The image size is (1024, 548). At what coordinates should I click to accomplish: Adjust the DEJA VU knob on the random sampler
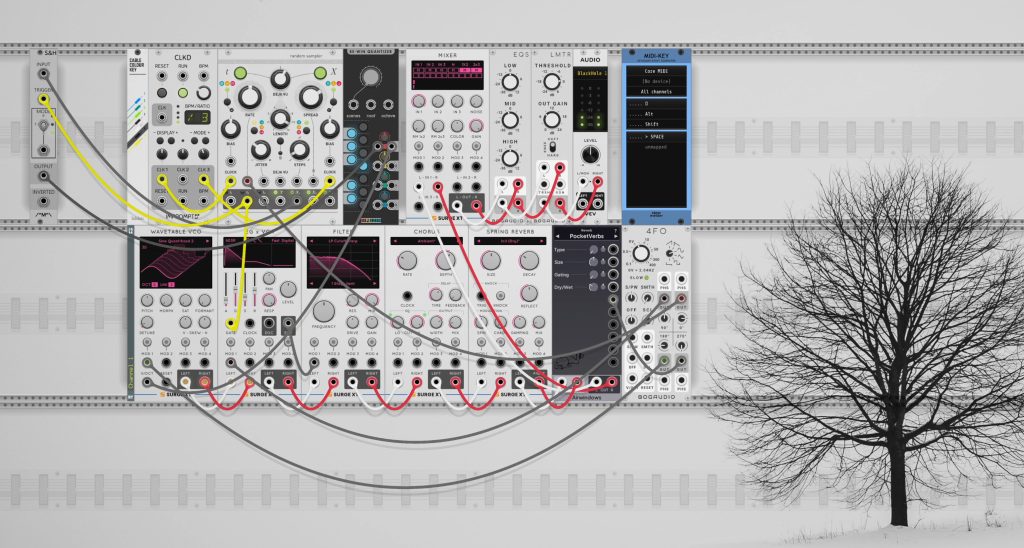coord(280,78)
